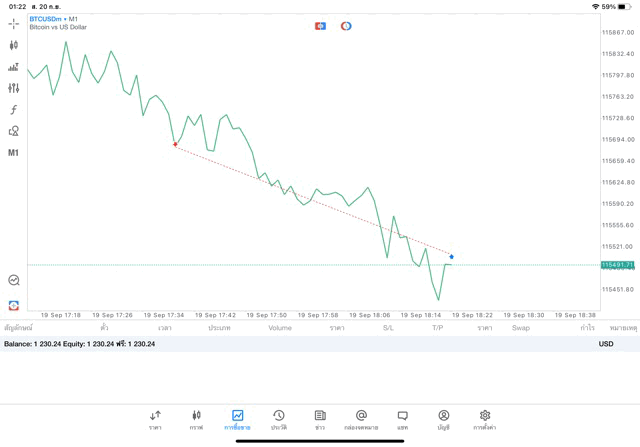Viewport: 640px width, 447px height.
Task: Open chart settings sliders icon
Action: (14, 88)
